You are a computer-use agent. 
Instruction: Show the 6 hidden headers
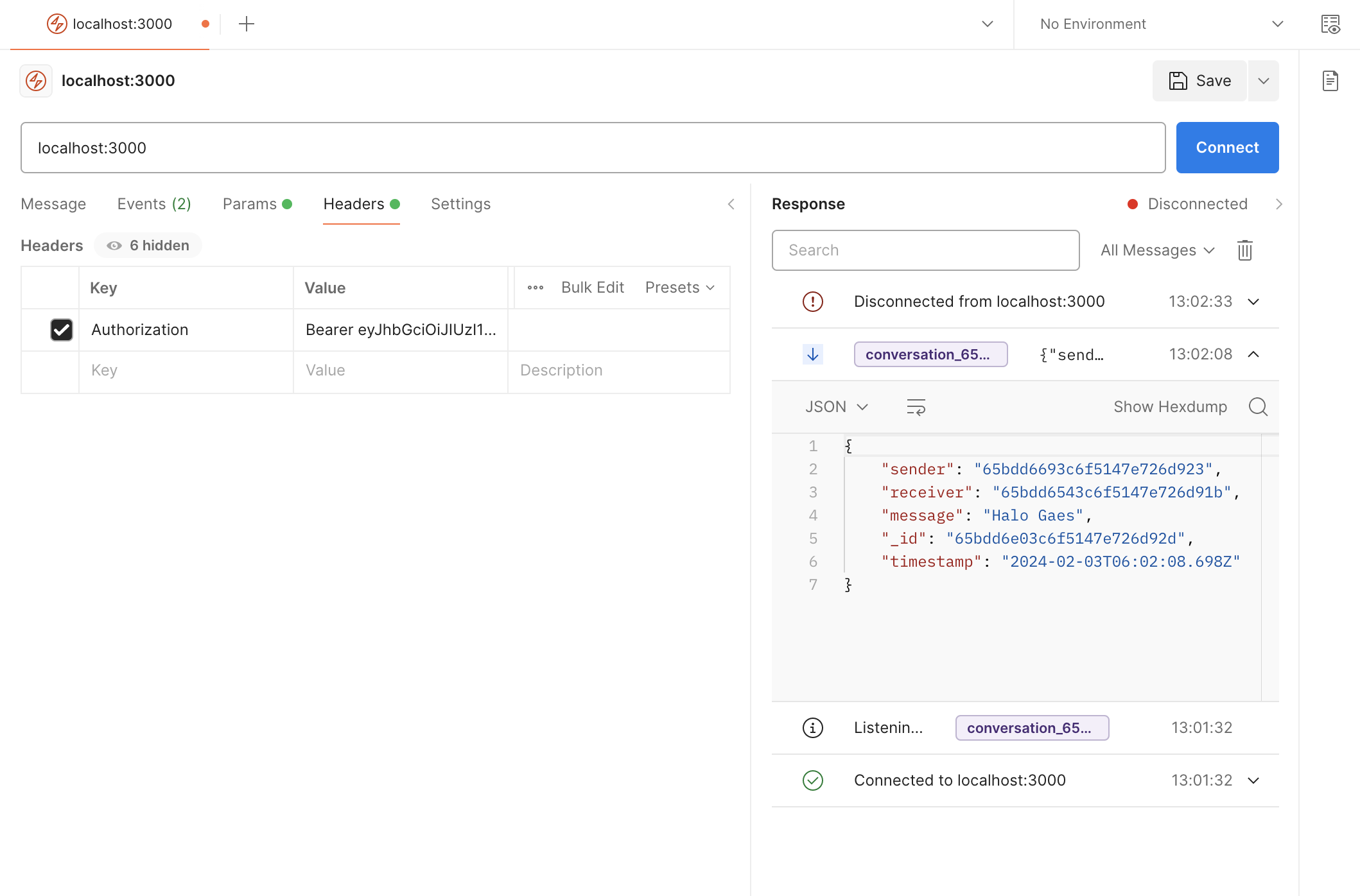148,246
